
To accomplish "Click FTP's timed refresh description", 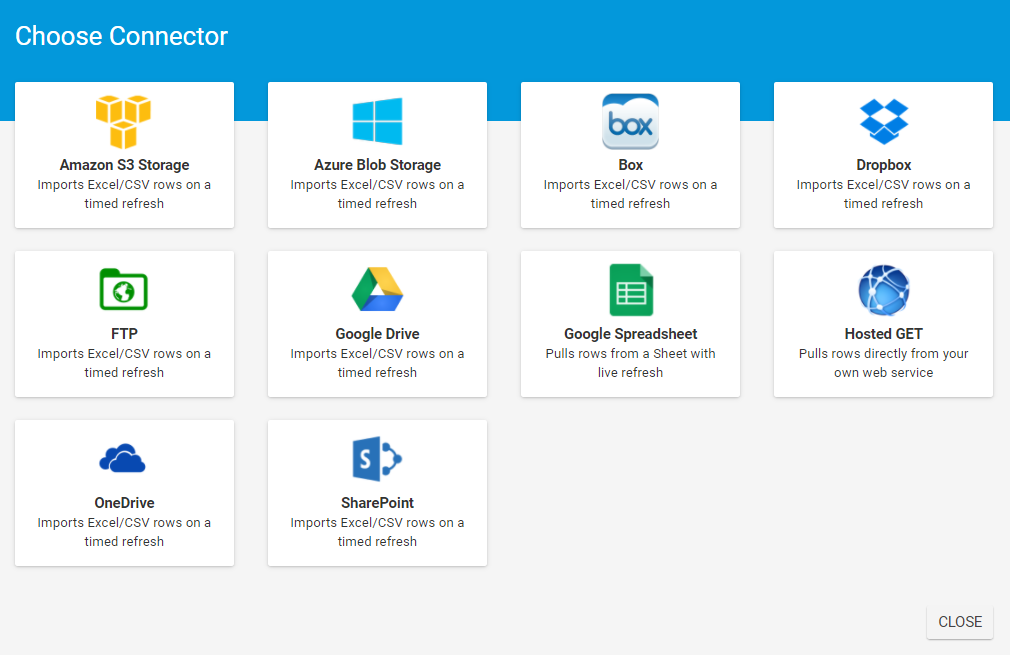I will coord(124,363).
